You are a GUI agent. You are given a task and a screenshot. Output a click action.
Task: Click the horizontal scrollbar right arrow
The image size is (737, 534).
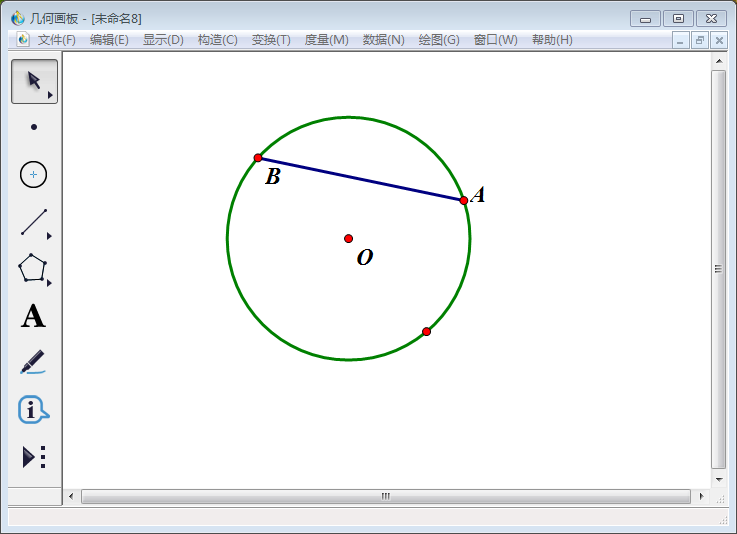click(x=701, y=496)
